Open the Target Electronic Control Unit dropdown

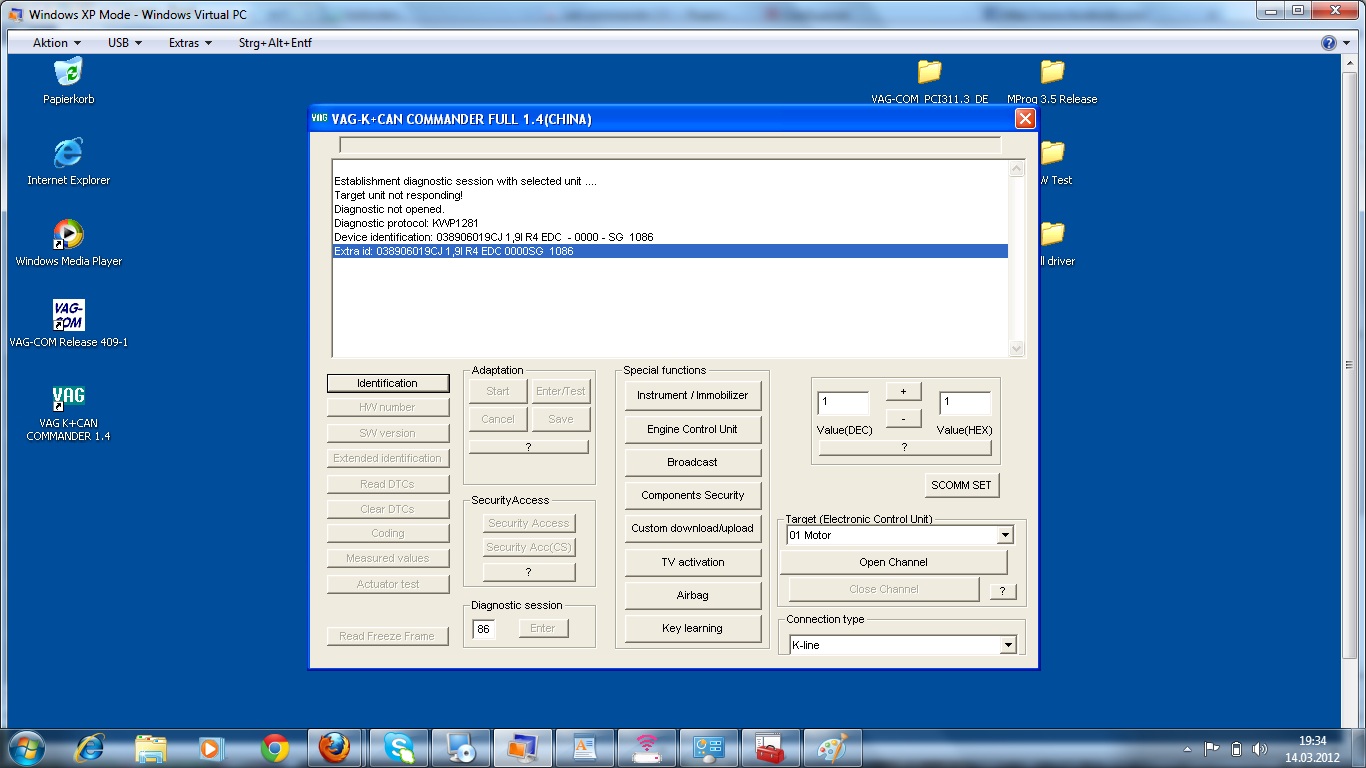coord(1005,536)
